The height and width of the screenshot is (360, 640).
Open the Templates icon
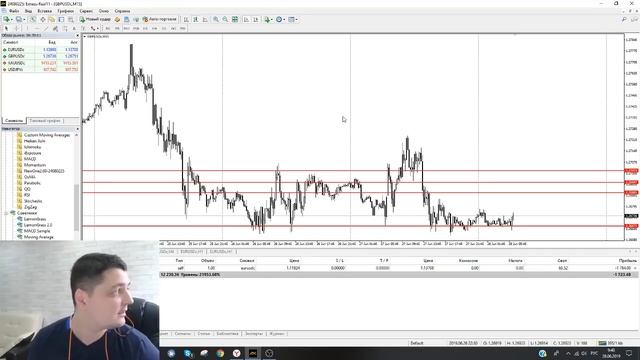291,19
